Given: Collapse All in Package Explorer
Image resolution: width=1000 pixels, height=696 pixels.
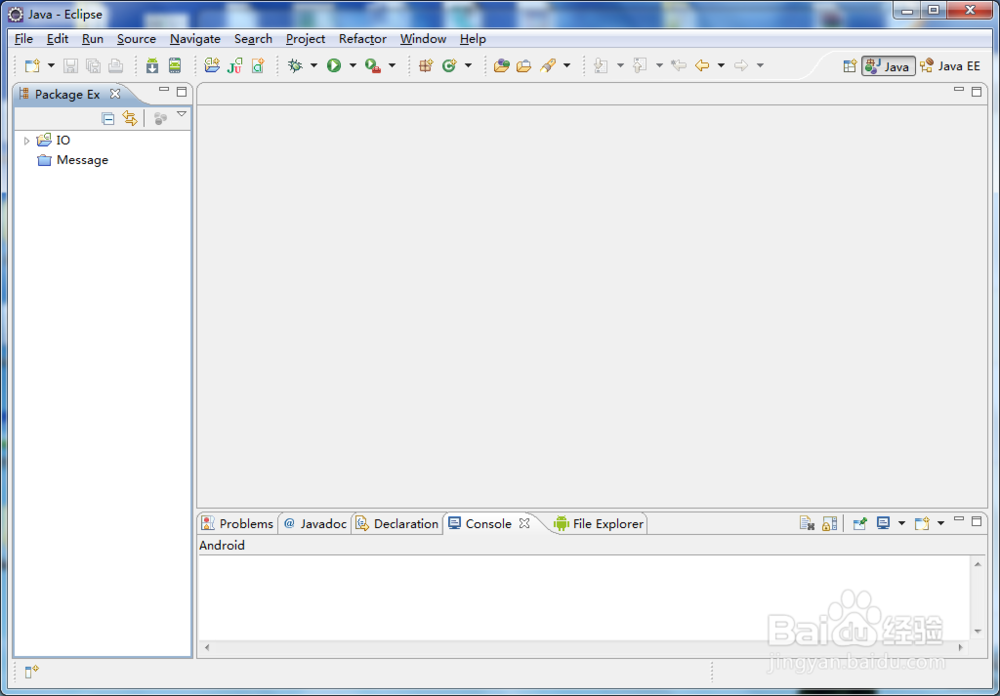Looking at the screenshot, I should (108, 119).
